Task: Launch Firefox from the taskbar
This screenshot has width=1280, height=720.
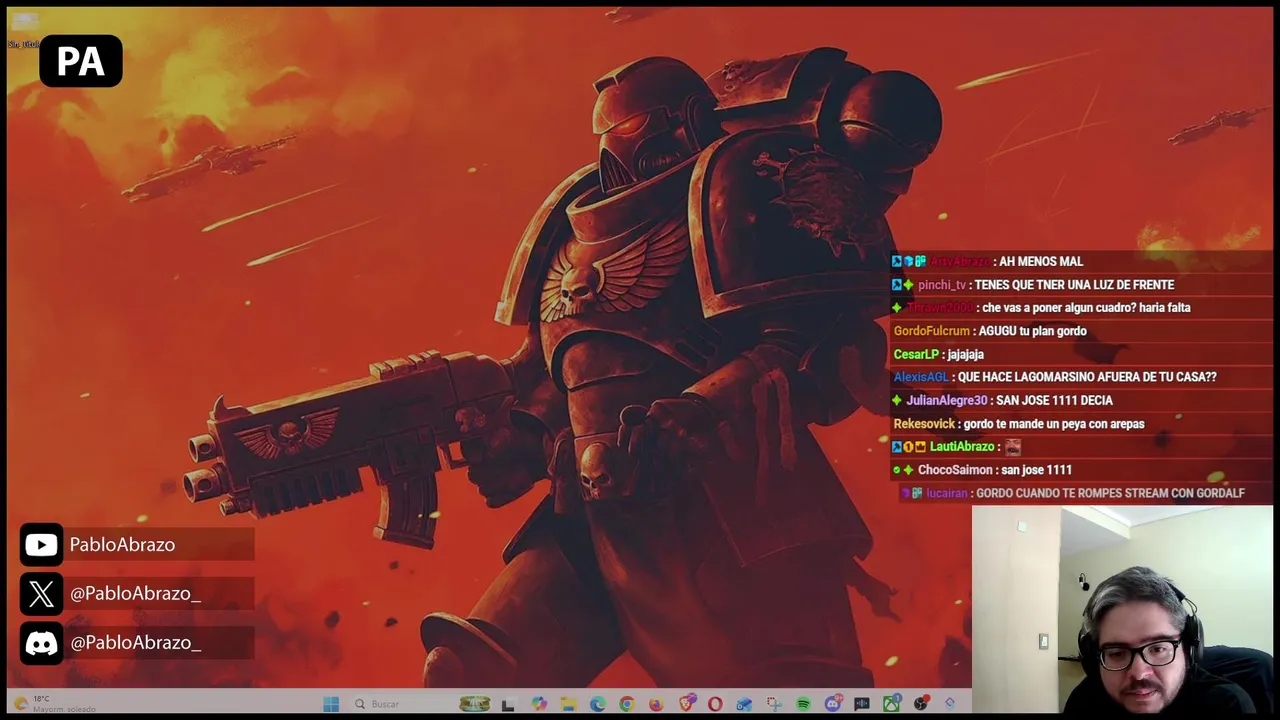Action: click(656, 704)
